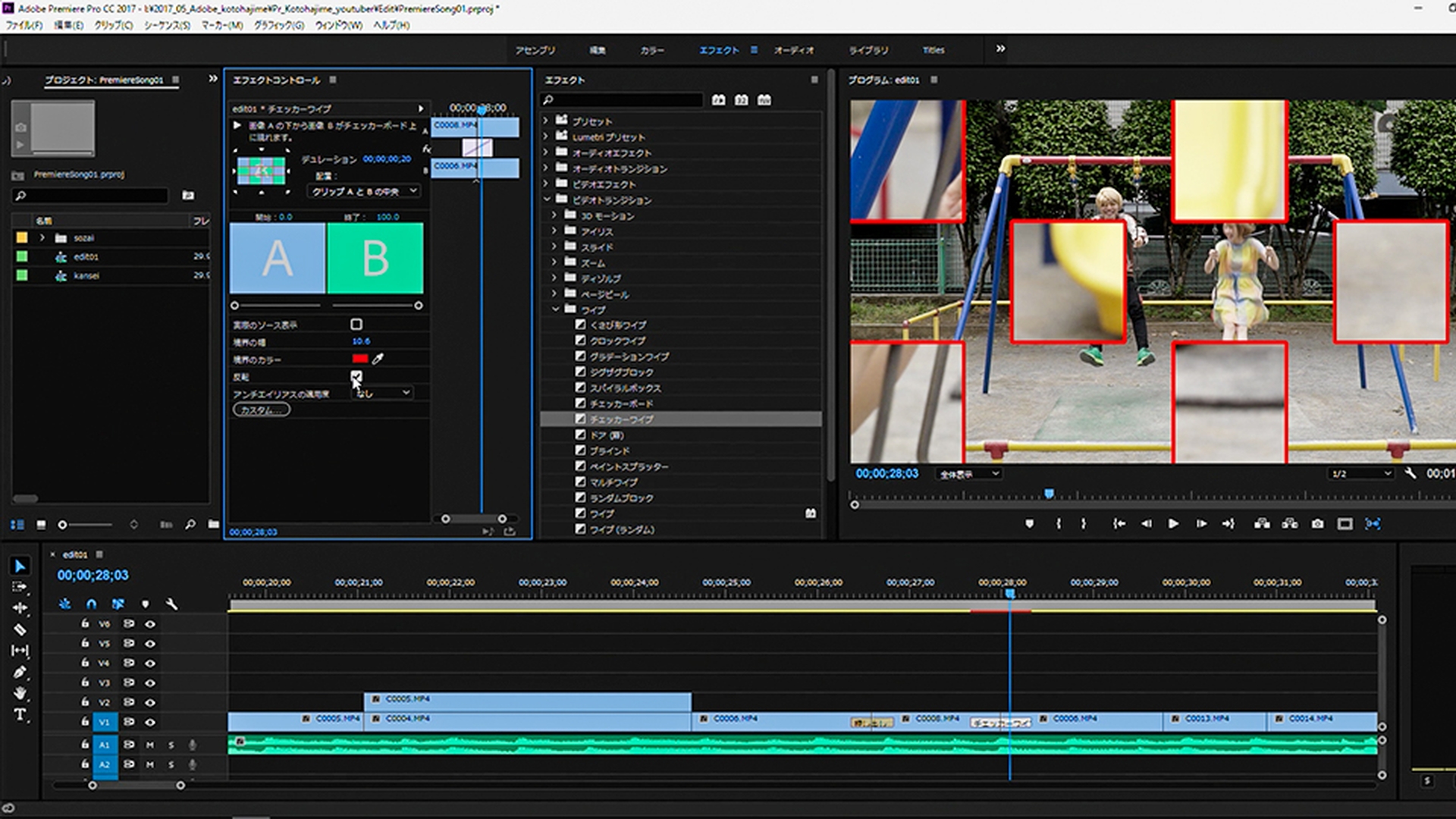
Task: Play the program monitor sequence
Action: (x=1173, y=524)
